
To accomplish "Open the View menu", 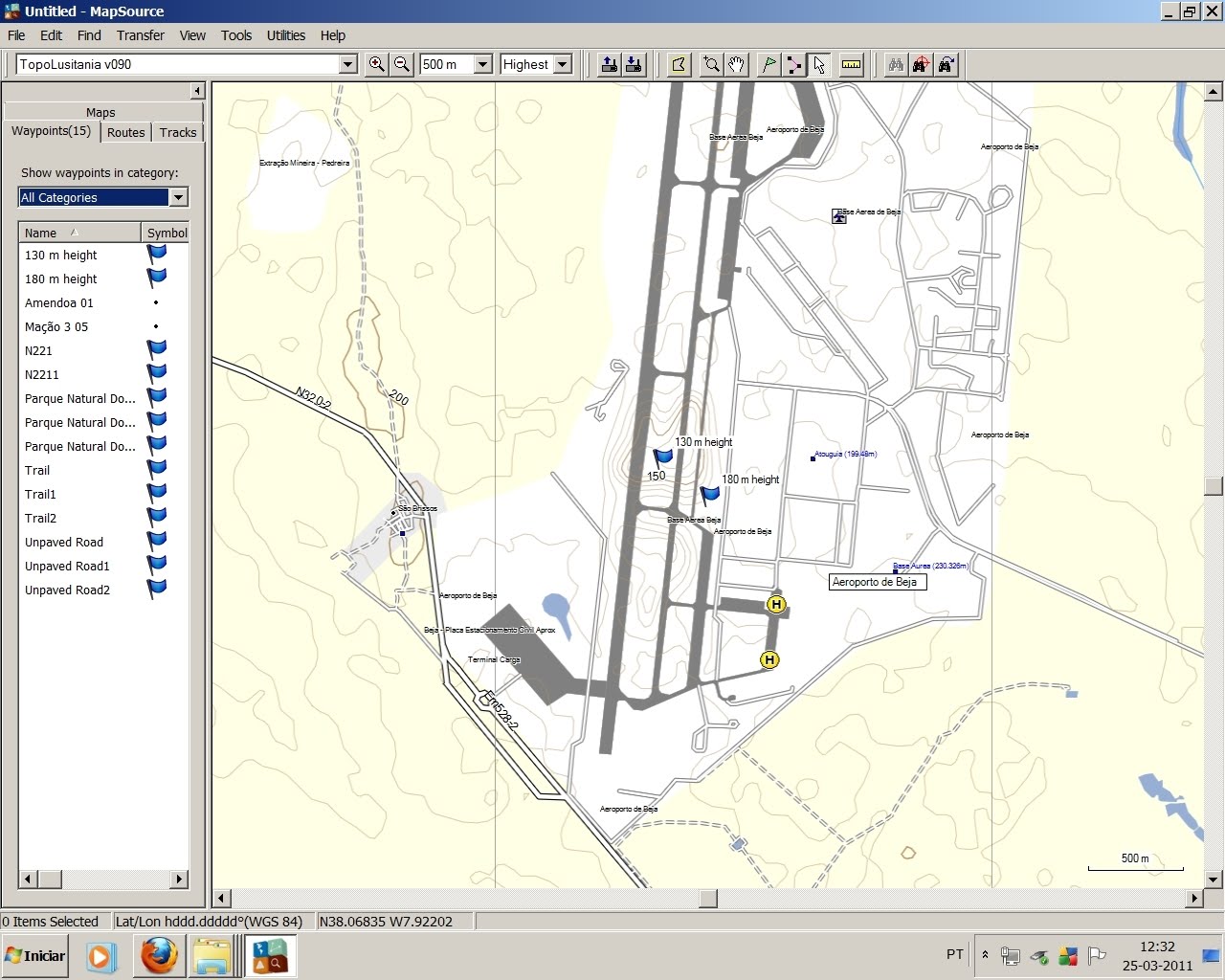I will click(192, 35).
